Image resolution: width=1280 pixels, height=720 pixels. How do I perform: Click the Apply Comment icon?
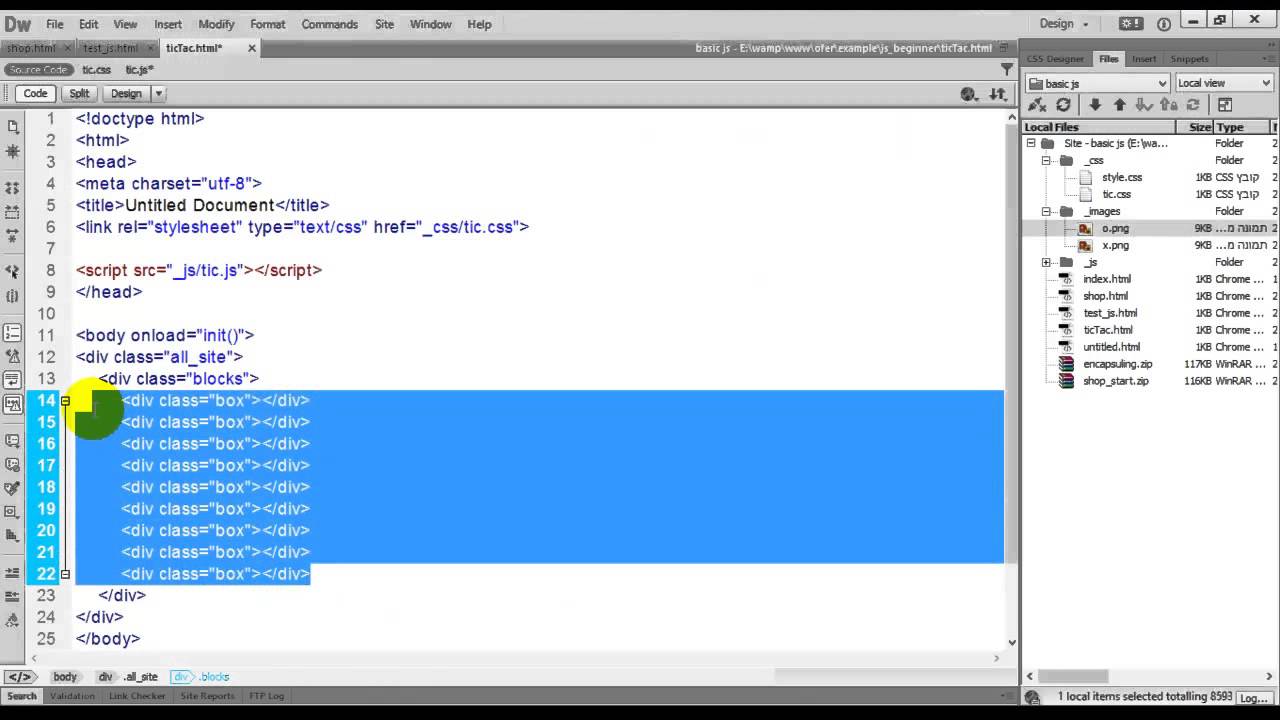point(13,440)
